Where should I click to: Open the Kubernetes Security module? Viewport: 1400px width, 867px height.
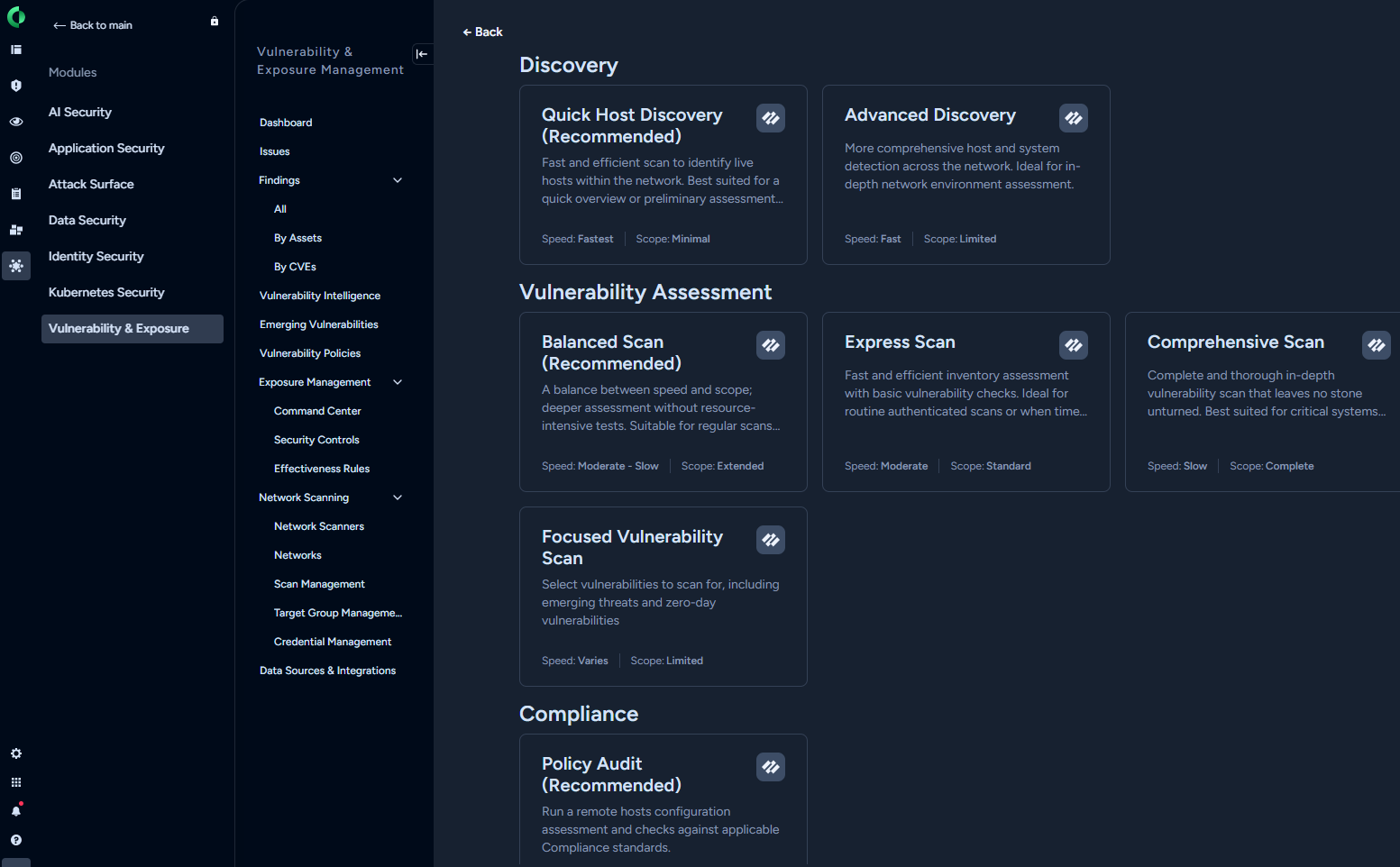coord(106,293)
